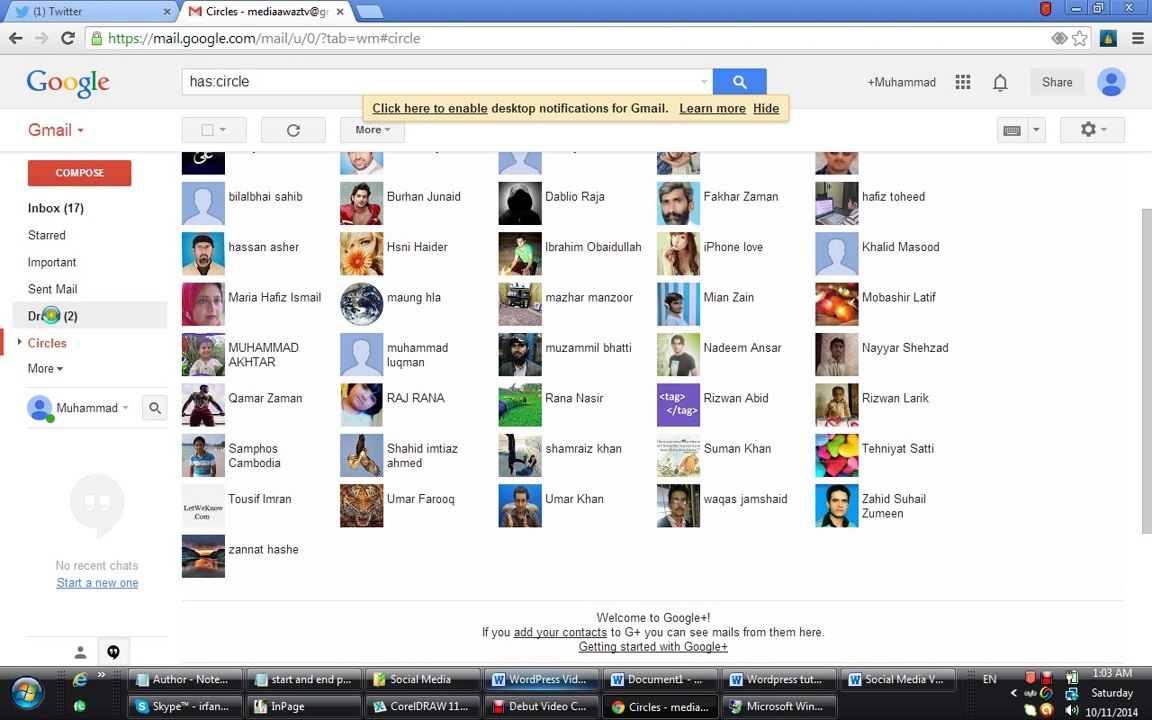The width and height of the screenshot is (1152, 720).
Task: Hide the notification banner
Action: (x=766, y=108)
